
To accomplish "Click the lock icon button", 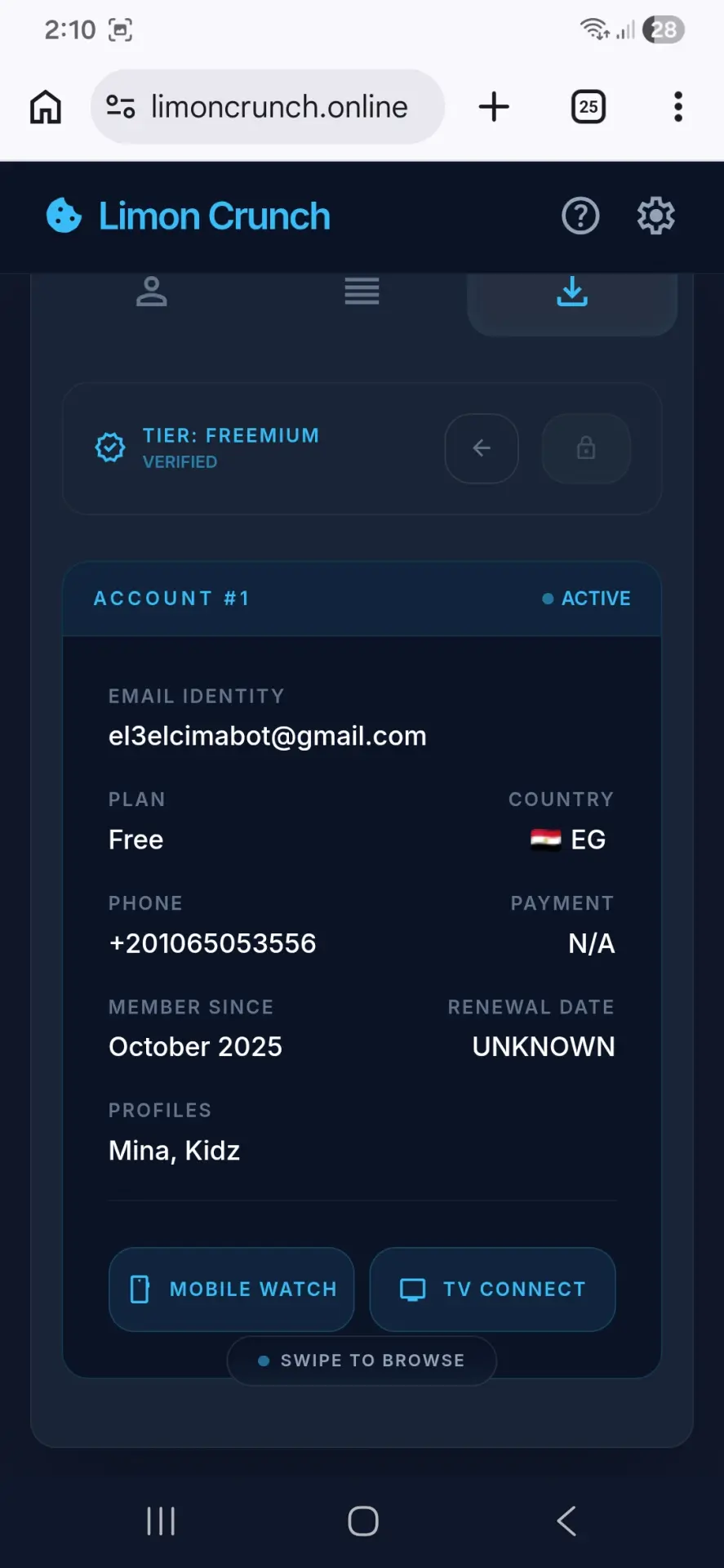I will click(x=586, y=448).
